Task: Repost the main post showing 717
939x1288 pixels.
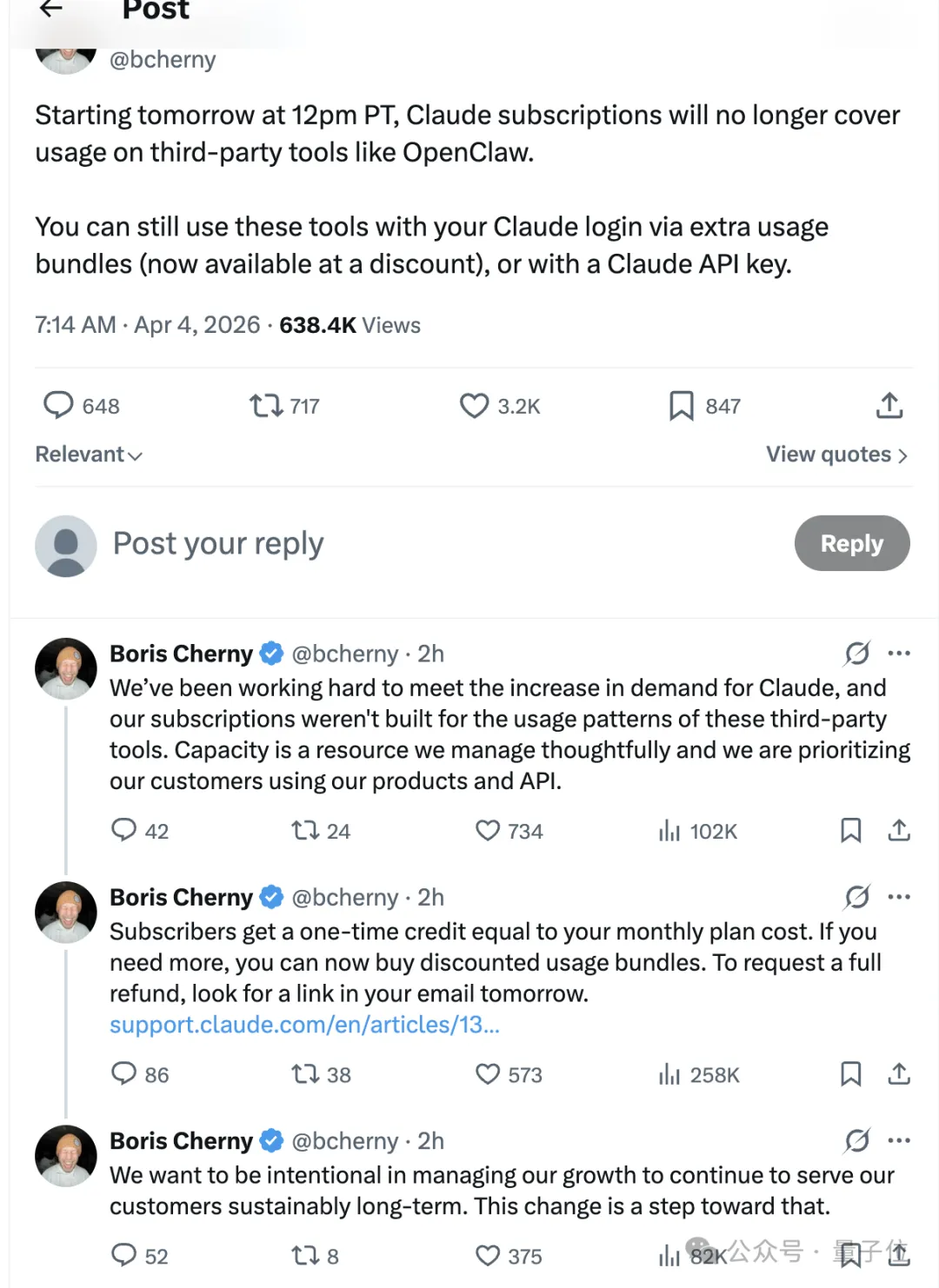Action: [266, 405]
